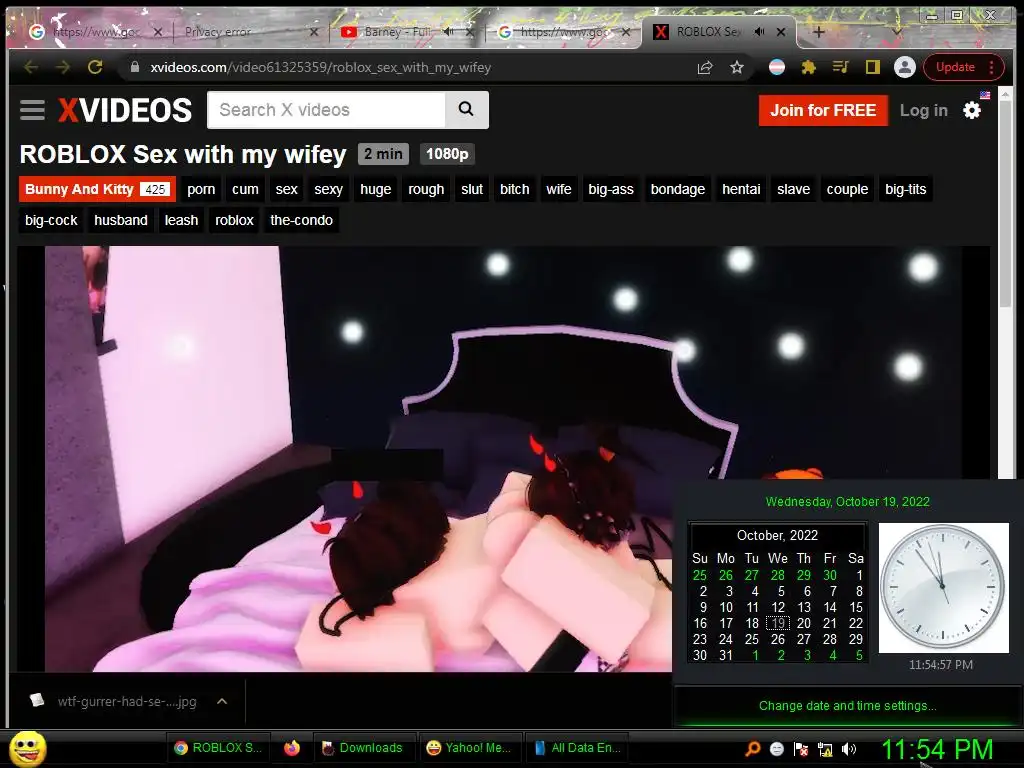The width and height of the screenshot is (1024, 768).
Task: Open the All Data En... taskbar item
Action: point(577,748)
